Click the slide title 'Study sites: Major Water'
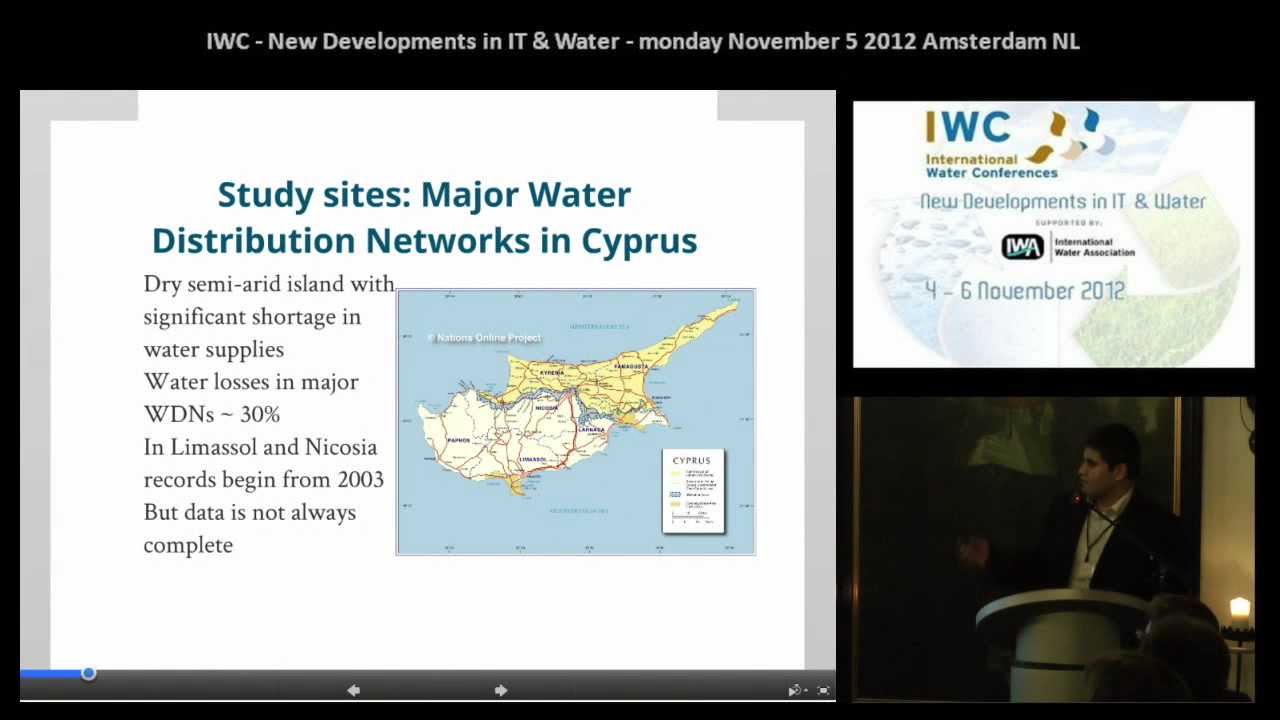This screenshot has width=1280, height=720. click(x=424, y=194)
